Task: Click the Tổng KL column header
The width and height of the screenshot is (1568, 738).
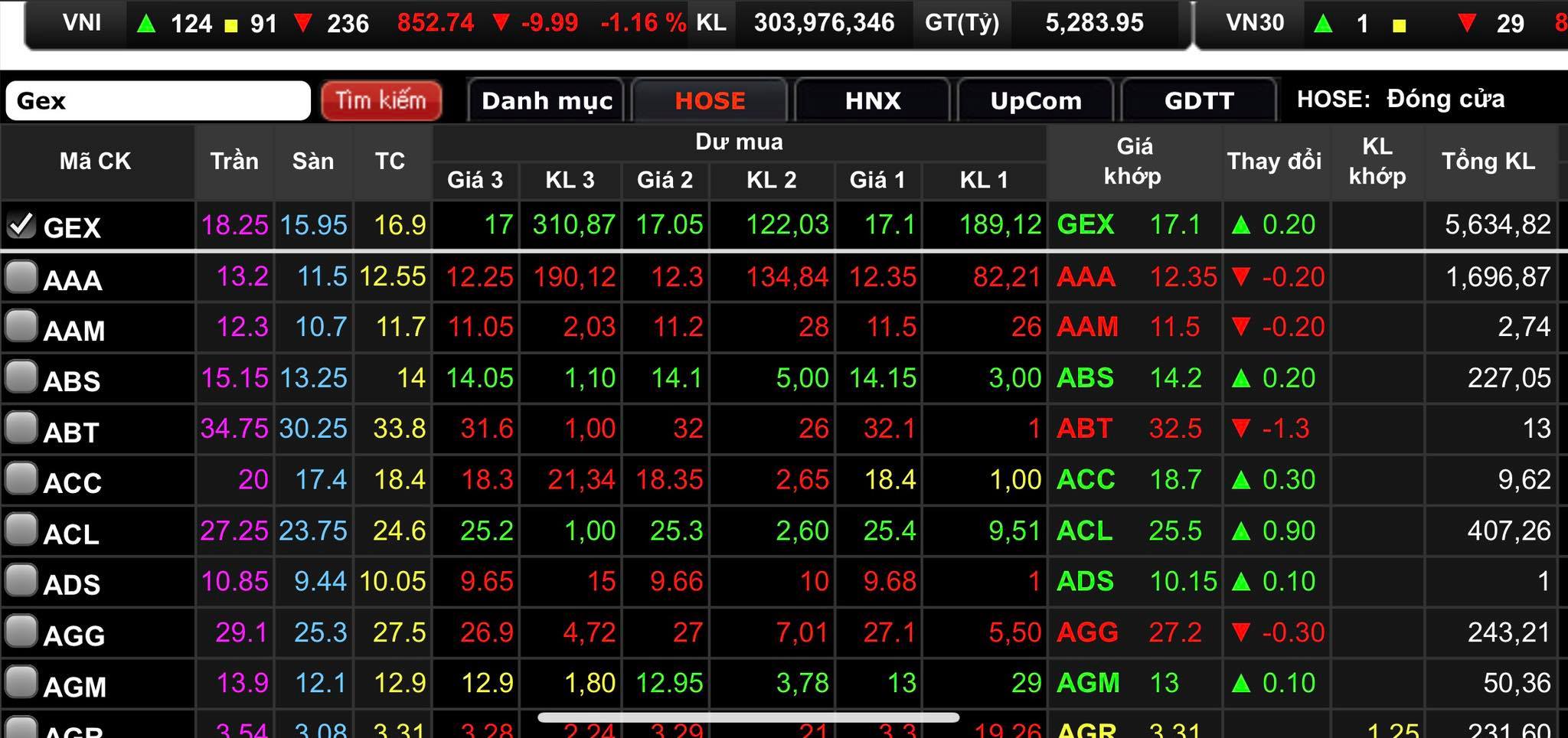Action: coord(1488,162)
